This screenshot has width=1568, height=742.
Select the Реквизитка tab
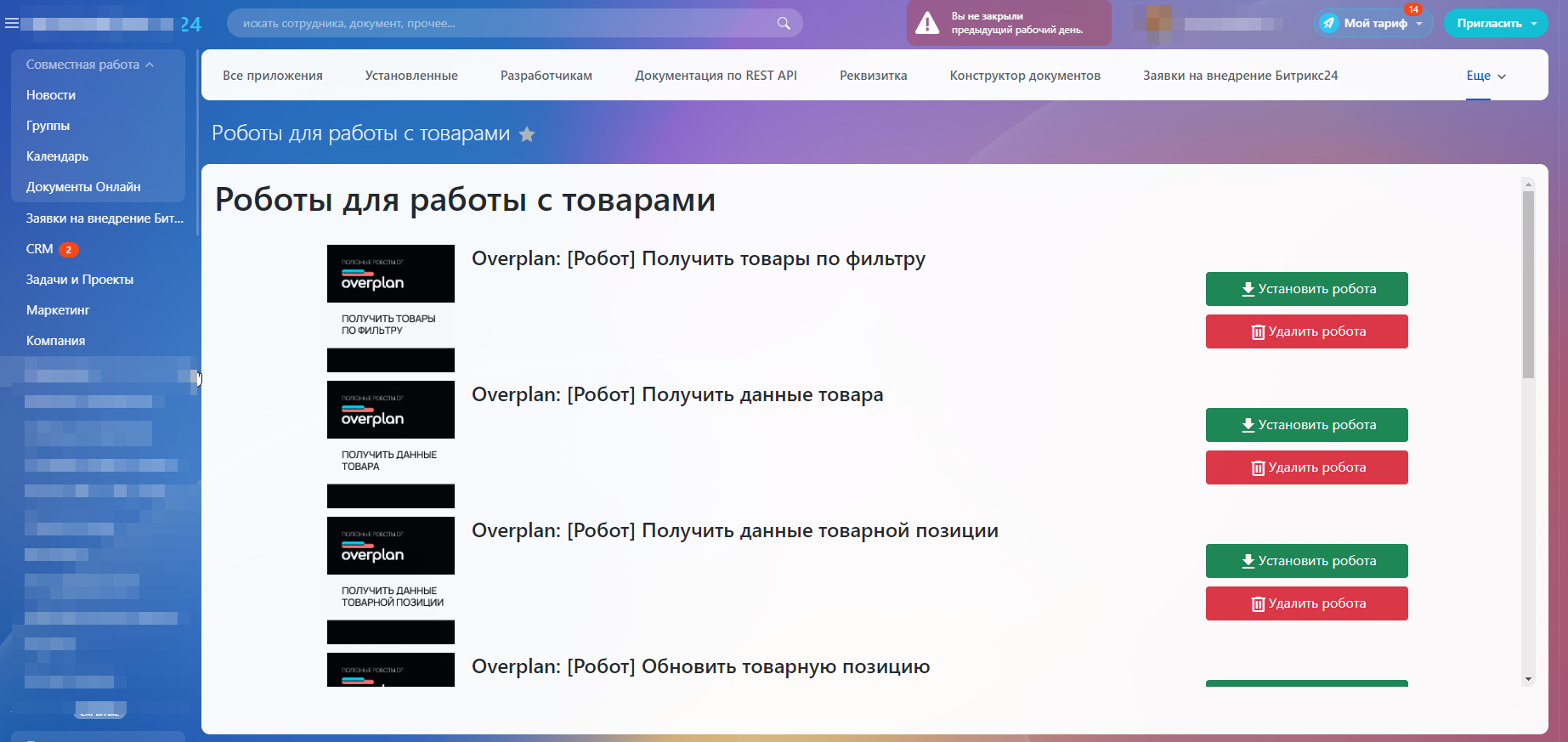coord(874,76)
